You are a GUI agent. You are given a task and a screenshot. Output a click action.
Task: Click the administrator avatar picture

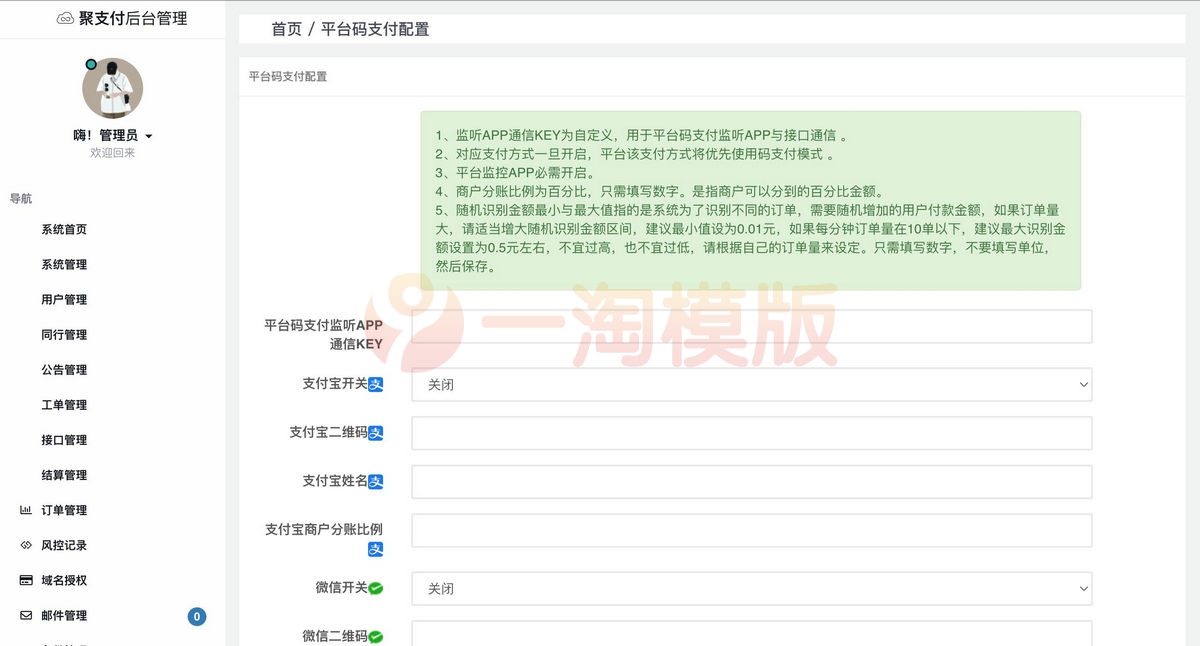click(x=113, y=88)
